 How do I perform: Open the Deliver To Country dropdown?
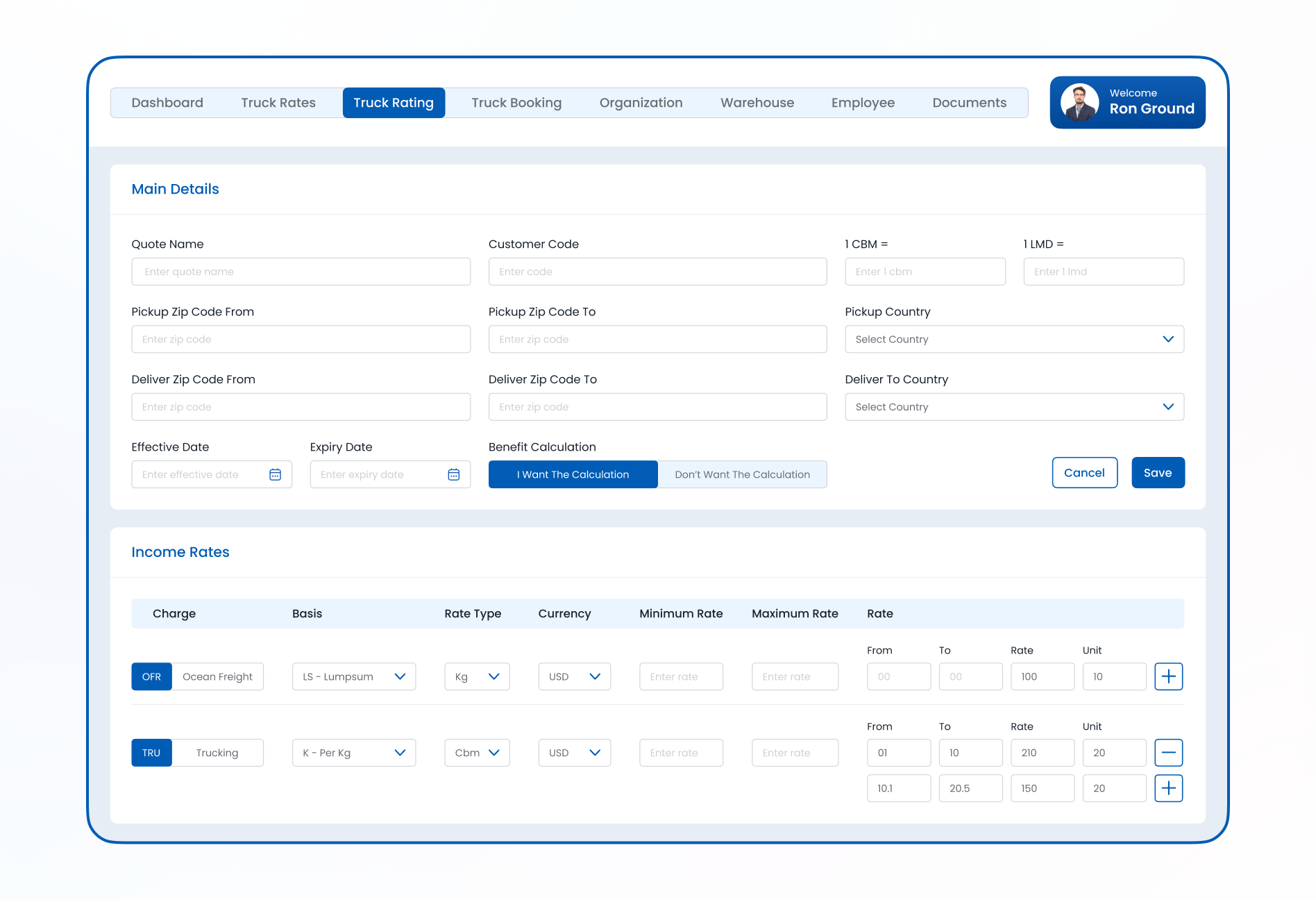[x=1014, y=407]
